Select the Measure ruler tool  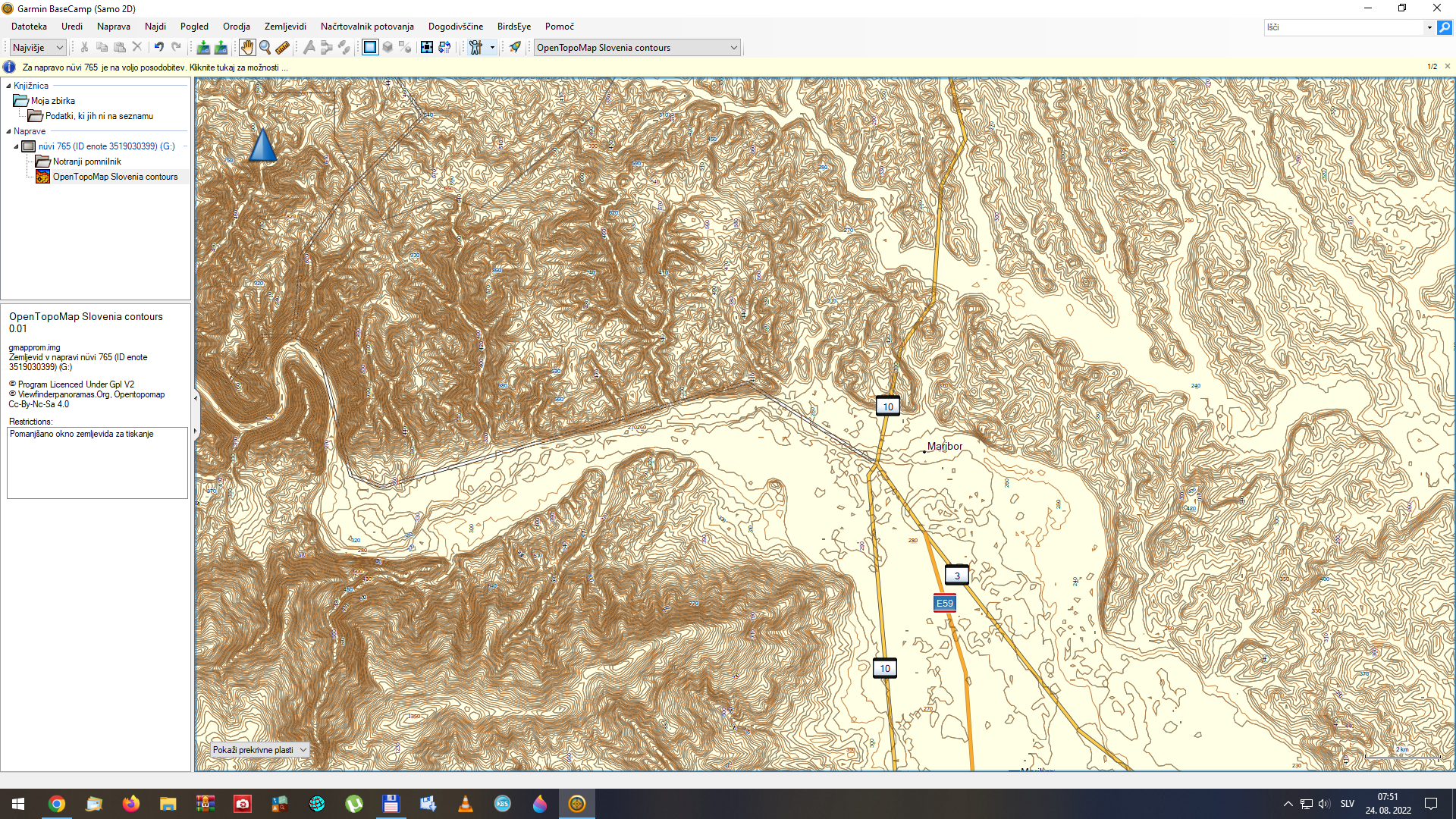click(x=282, y=47)
